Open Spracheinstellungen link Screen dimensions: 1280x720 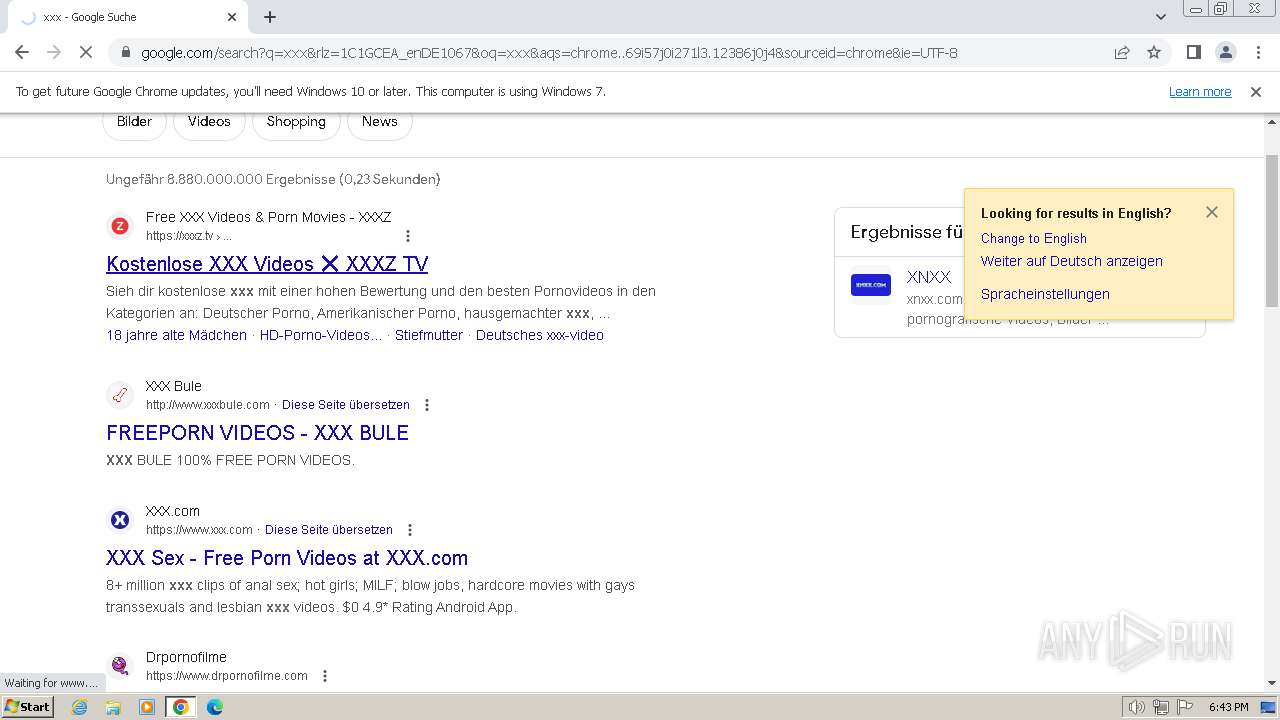click(1045, 294)
